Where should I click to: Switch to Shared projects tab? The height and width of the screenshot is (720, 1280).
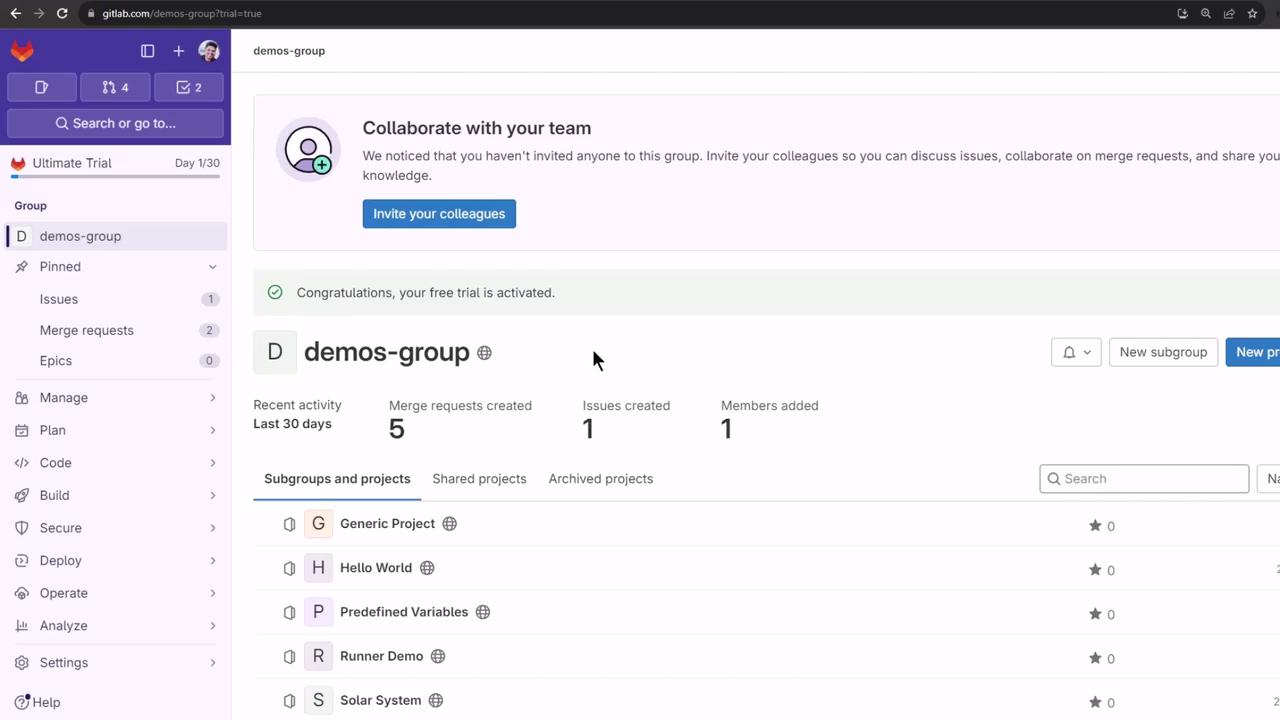479,479
